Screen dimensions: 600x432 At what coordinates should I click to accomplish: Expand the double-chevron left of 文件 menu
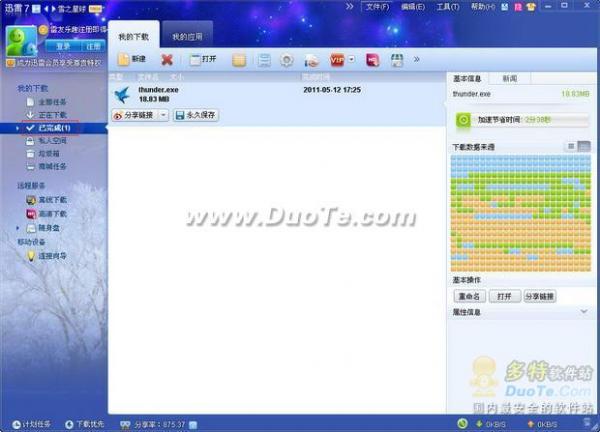point(349,7)
